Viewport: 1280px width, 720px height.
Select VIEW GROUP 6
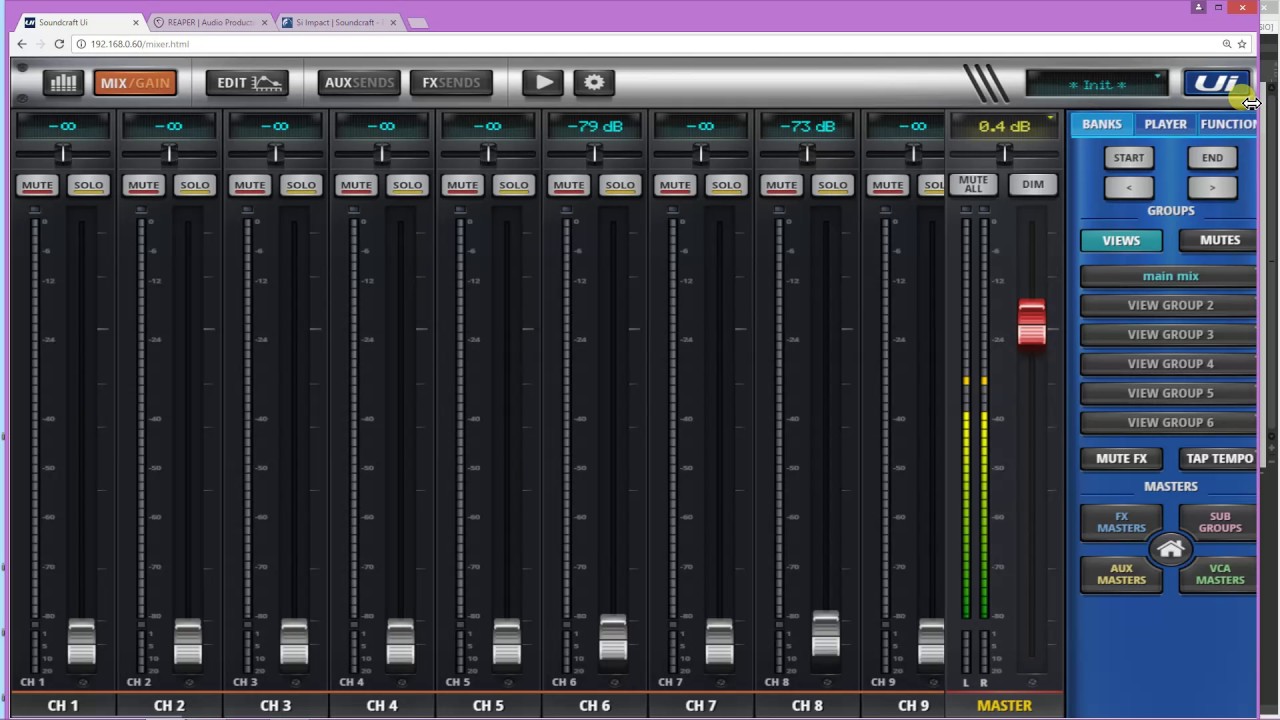pos(1169,422)
